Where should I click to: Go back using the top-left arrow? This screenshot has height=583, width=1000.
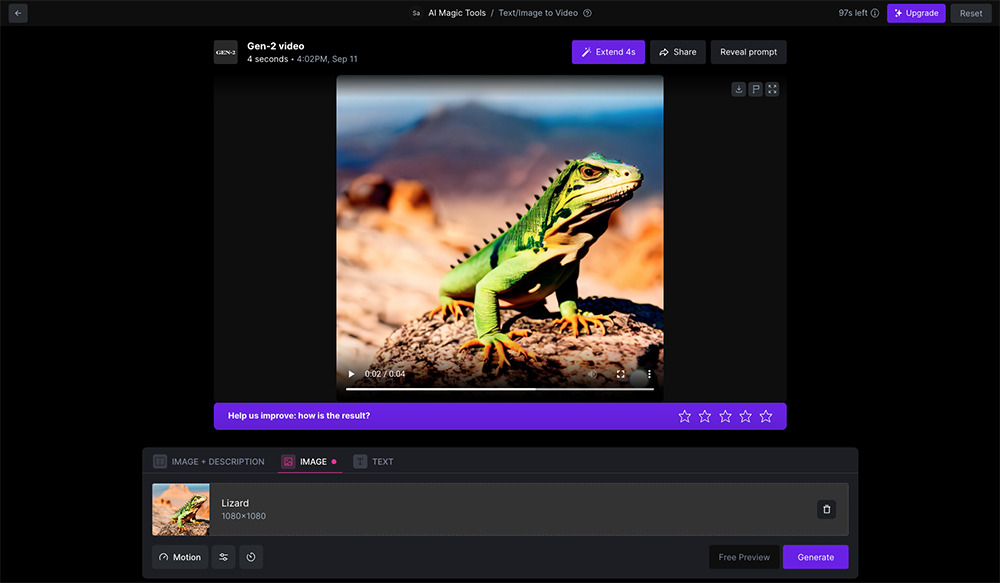click(x=18, y=13)
